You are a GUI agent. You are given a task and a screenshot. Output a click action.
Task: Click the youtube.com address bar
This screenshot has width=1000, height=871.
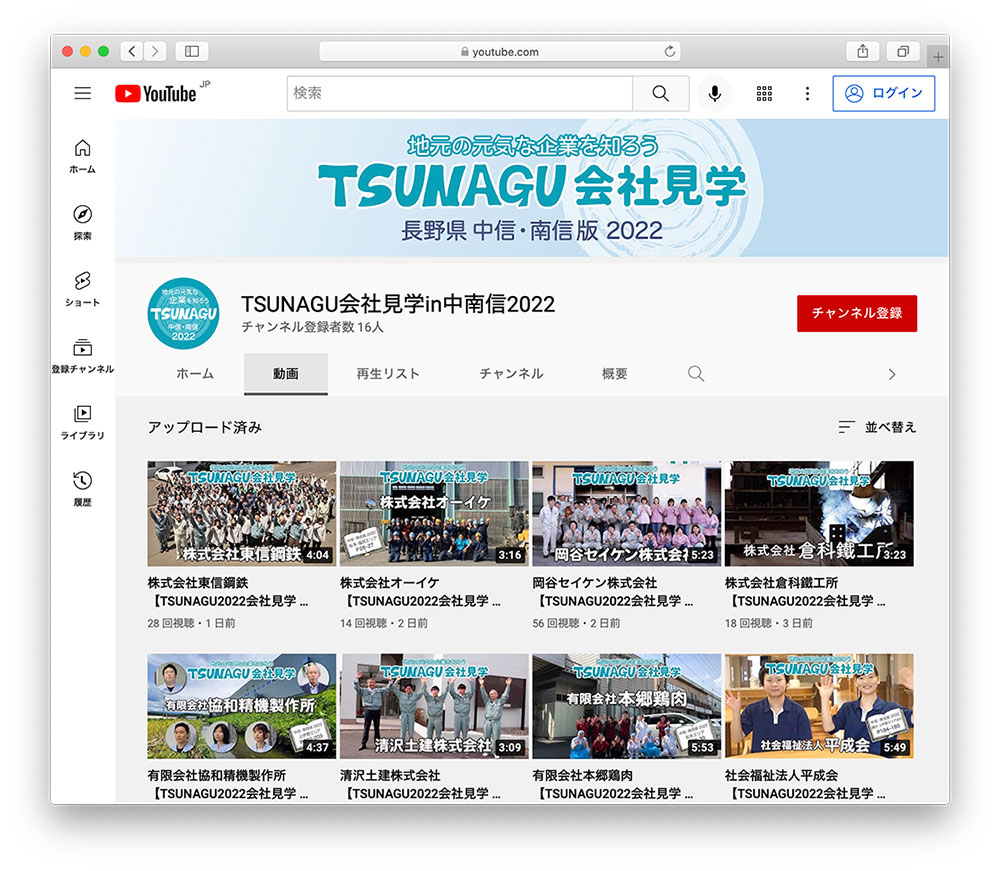500,51
